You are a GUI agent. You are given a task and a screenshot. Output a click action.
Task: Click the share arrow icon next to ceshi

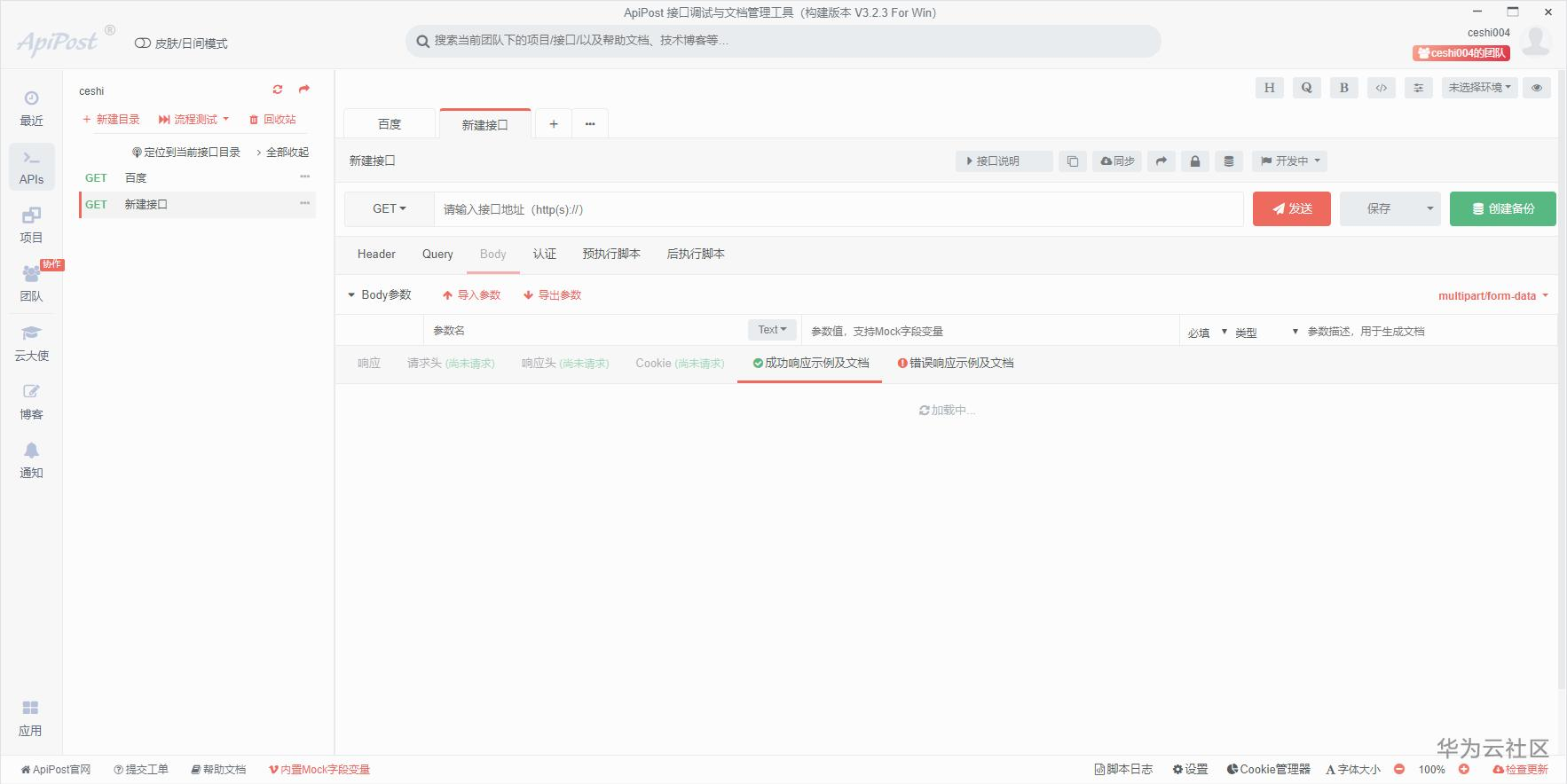coord(304,90)
